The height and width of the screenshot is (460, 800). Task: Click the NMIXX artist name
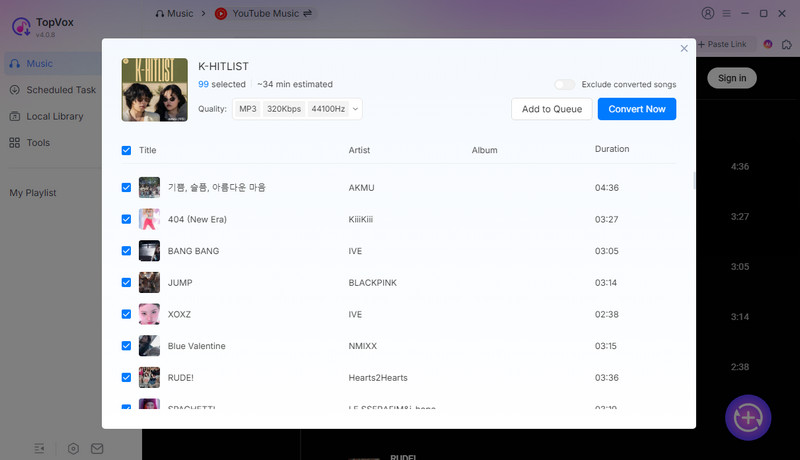(363, 346)
